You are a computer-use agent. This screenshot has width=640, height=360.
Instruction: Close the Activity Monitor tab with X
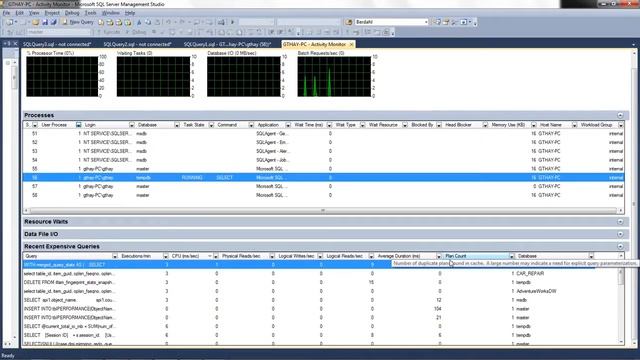pyautogui.click(x=351, y=44)
